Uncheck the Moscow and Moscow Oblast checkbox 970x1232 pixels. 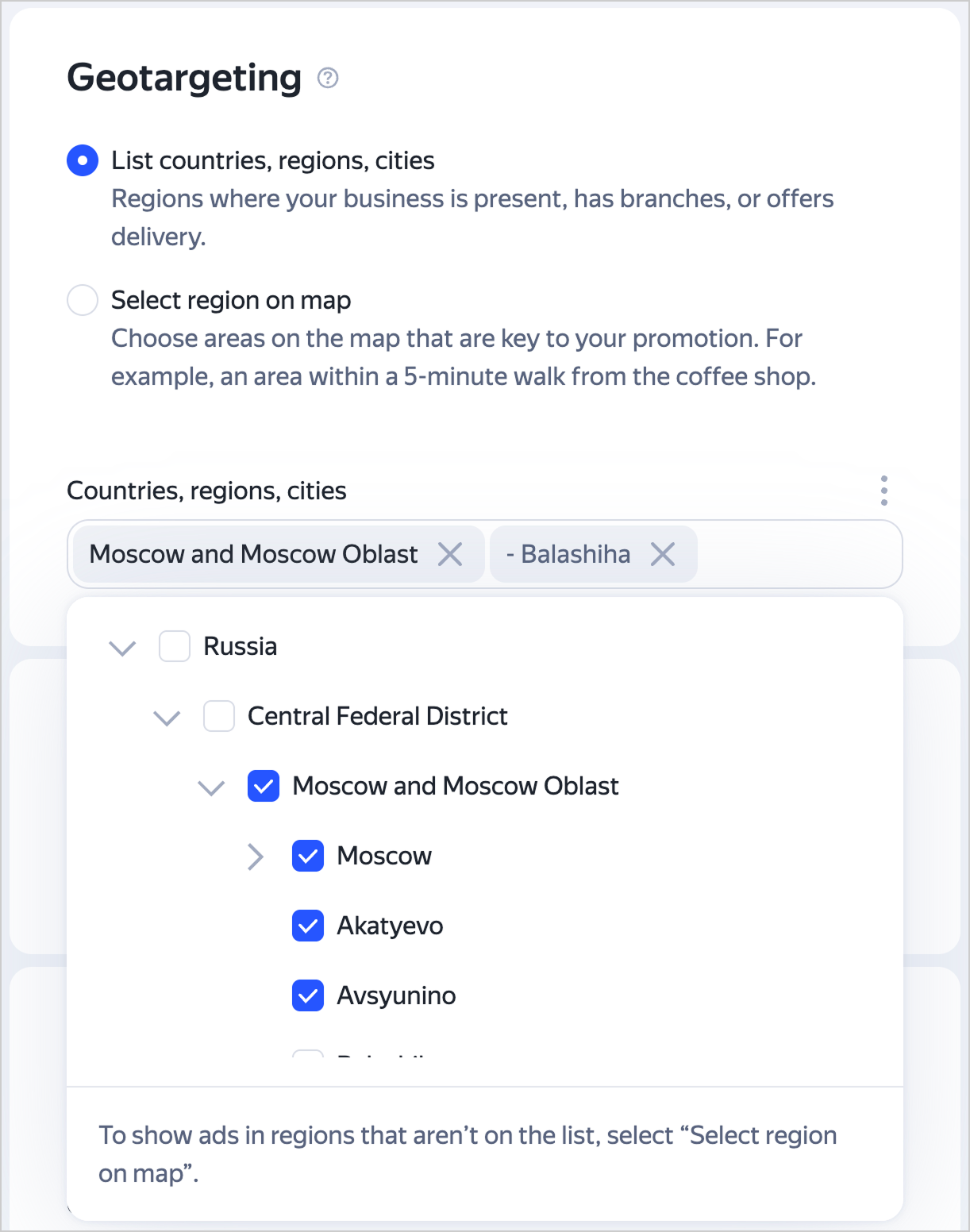point(264,786)
